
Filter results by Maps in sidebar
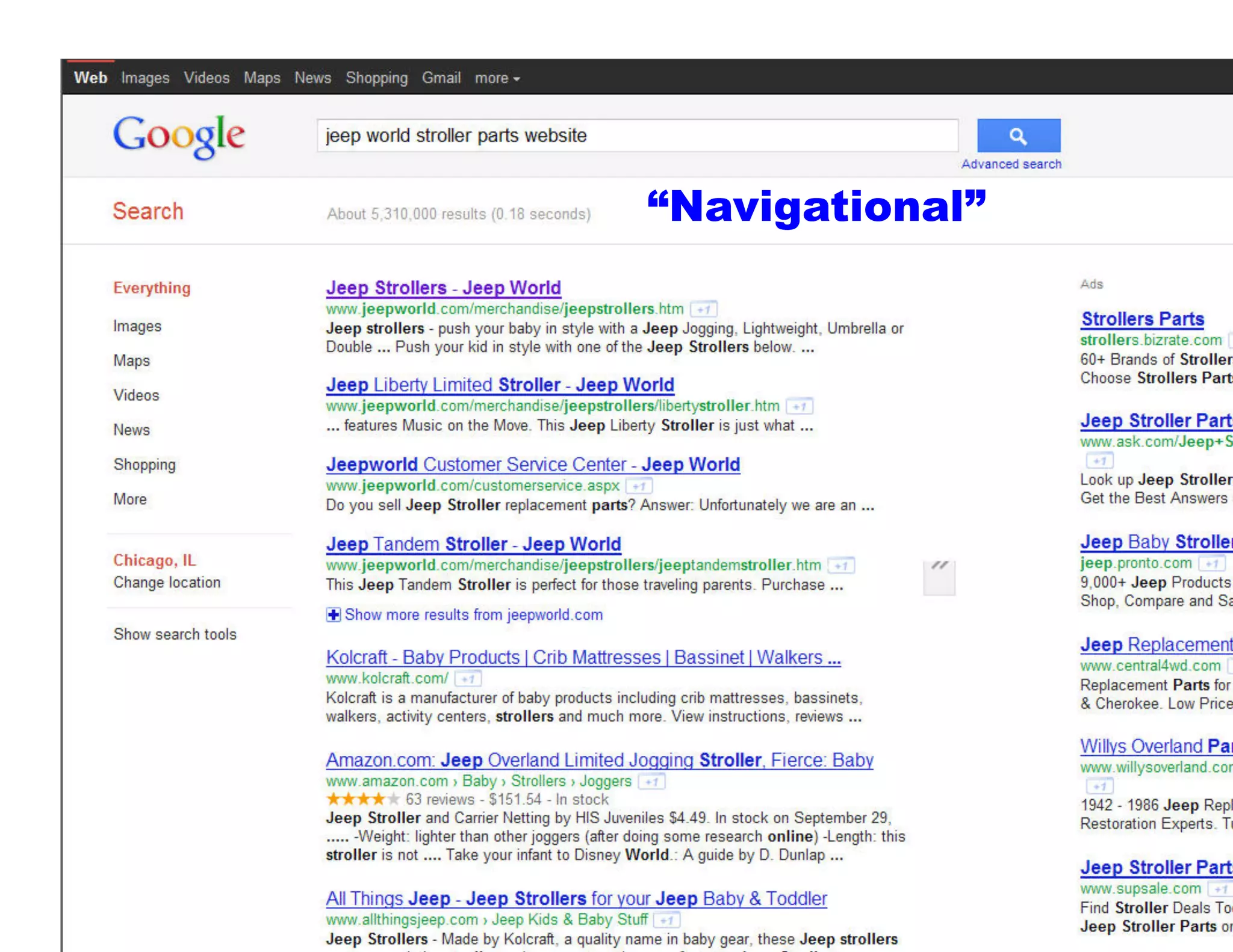click(132, 361)
